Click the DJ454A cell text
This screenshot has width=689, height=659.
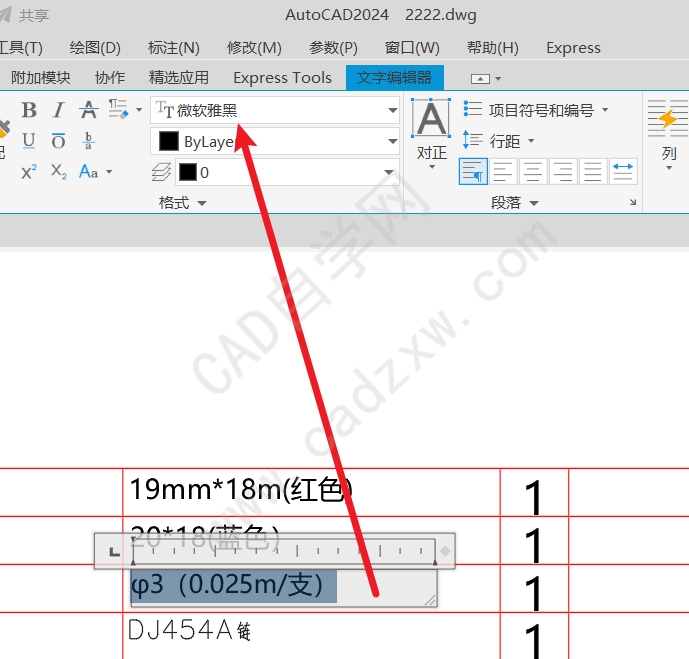(189, 630)
